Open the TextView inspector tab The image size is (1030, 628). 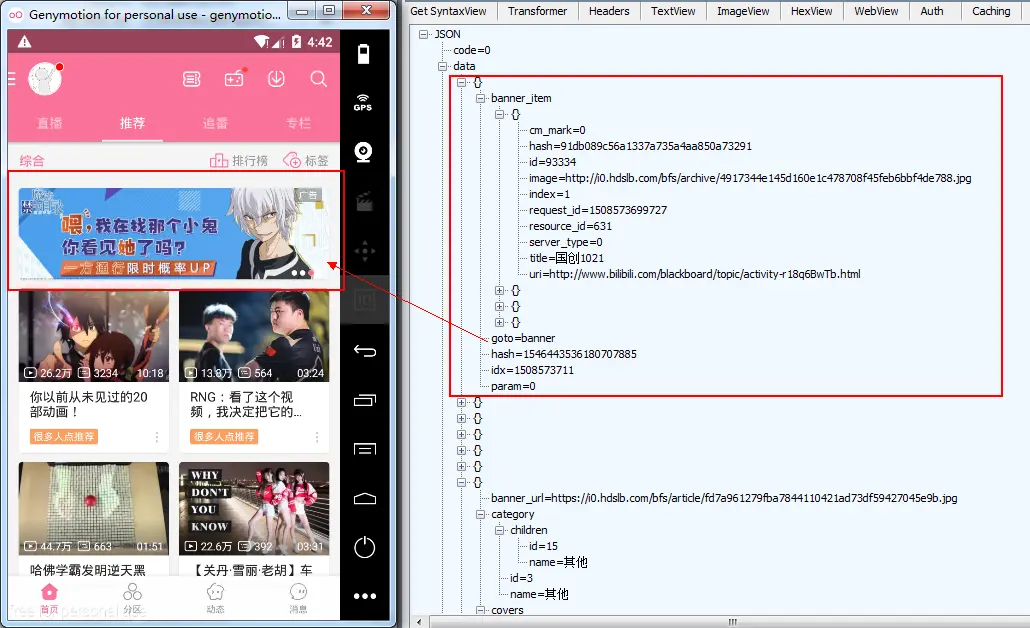673,11
